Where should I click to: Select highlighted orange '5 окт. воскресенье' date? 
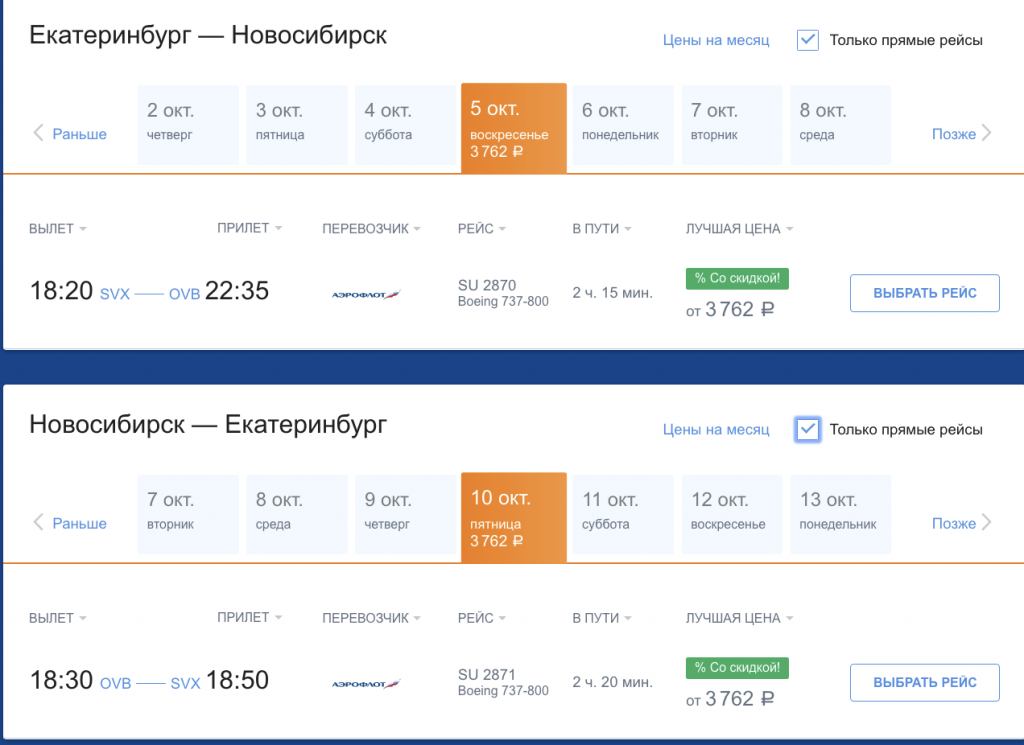(x=513, y=128)
